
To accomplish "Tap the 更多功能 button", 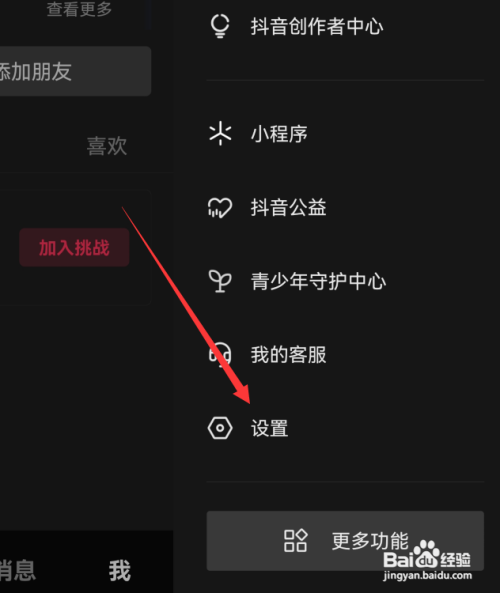I will 345,541.
